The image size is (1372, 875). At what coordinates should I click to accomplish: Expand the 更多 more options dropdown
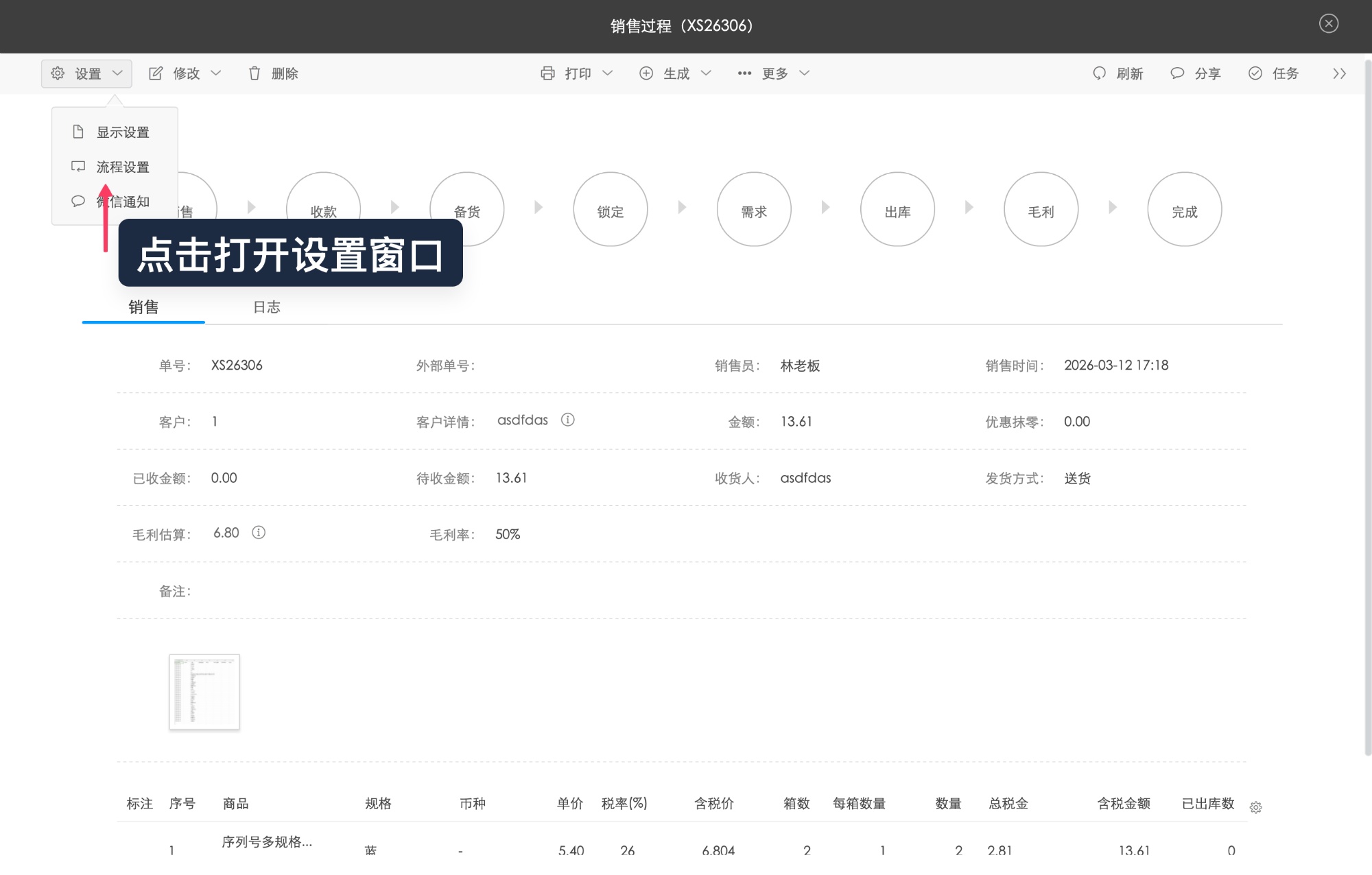[774, 73]
